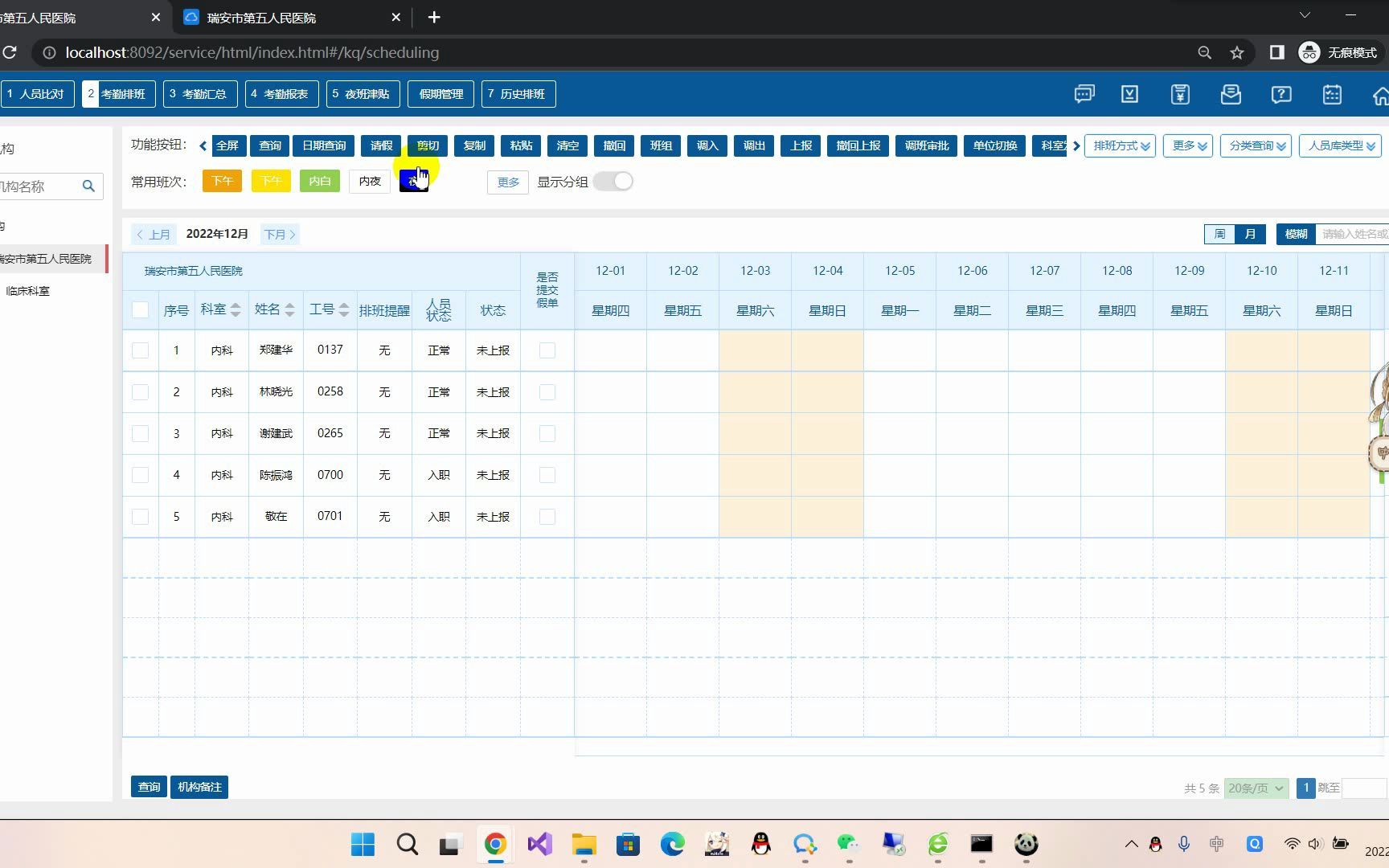Click the 日期查询 function button
Screen dimensions: 1389x868
pos(324,145)
